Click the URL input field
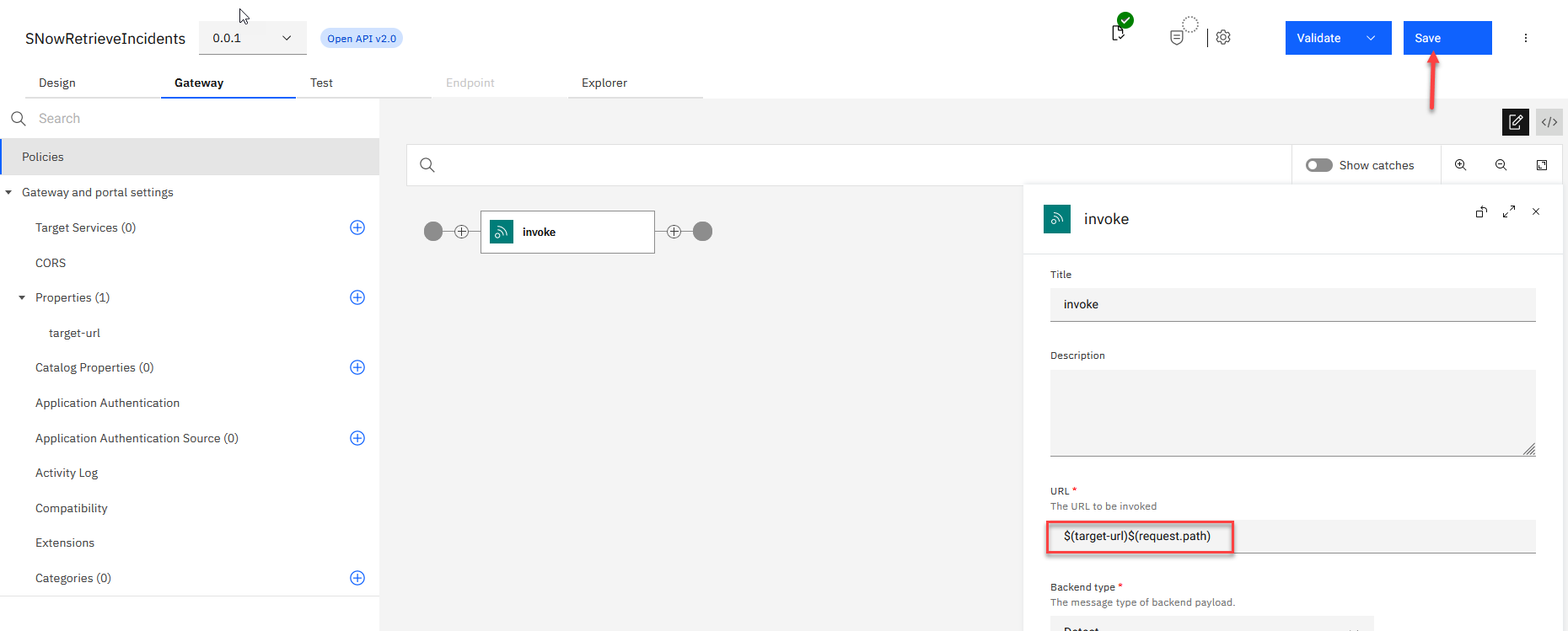The width and height of the screenshot is (1568, 631). (1291, 537)
